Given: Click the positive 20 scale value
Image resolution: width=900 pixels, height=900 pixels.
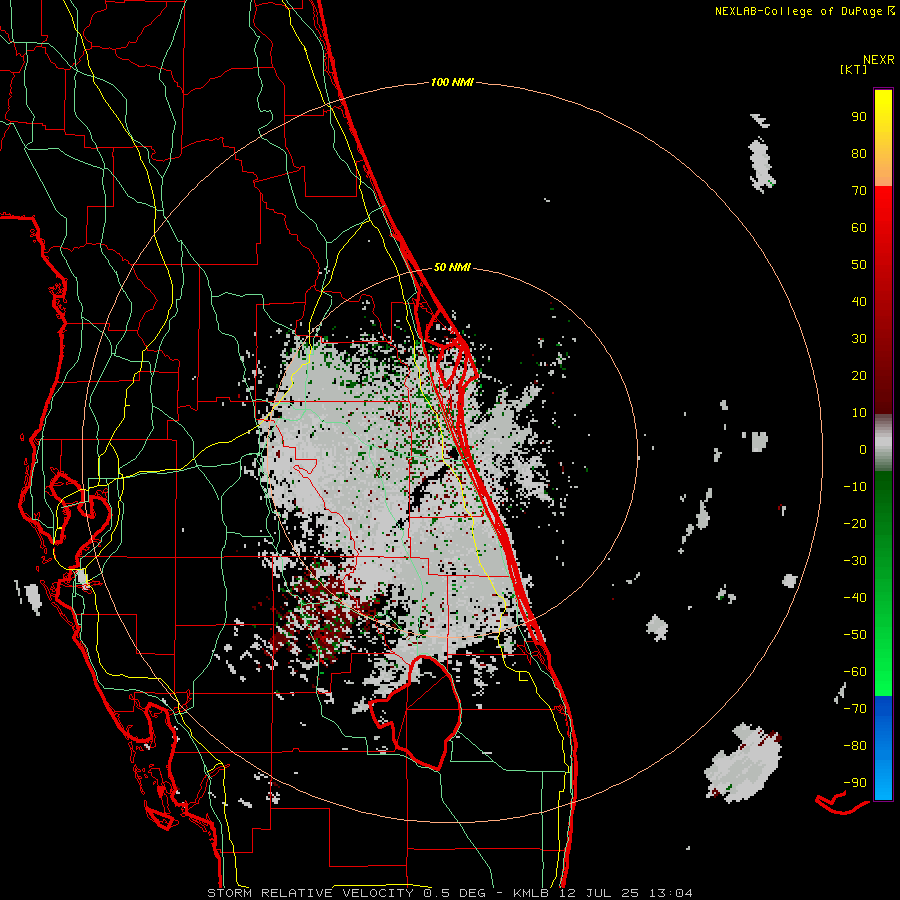Looking at the screenshot, I should (x=859, y=375).
